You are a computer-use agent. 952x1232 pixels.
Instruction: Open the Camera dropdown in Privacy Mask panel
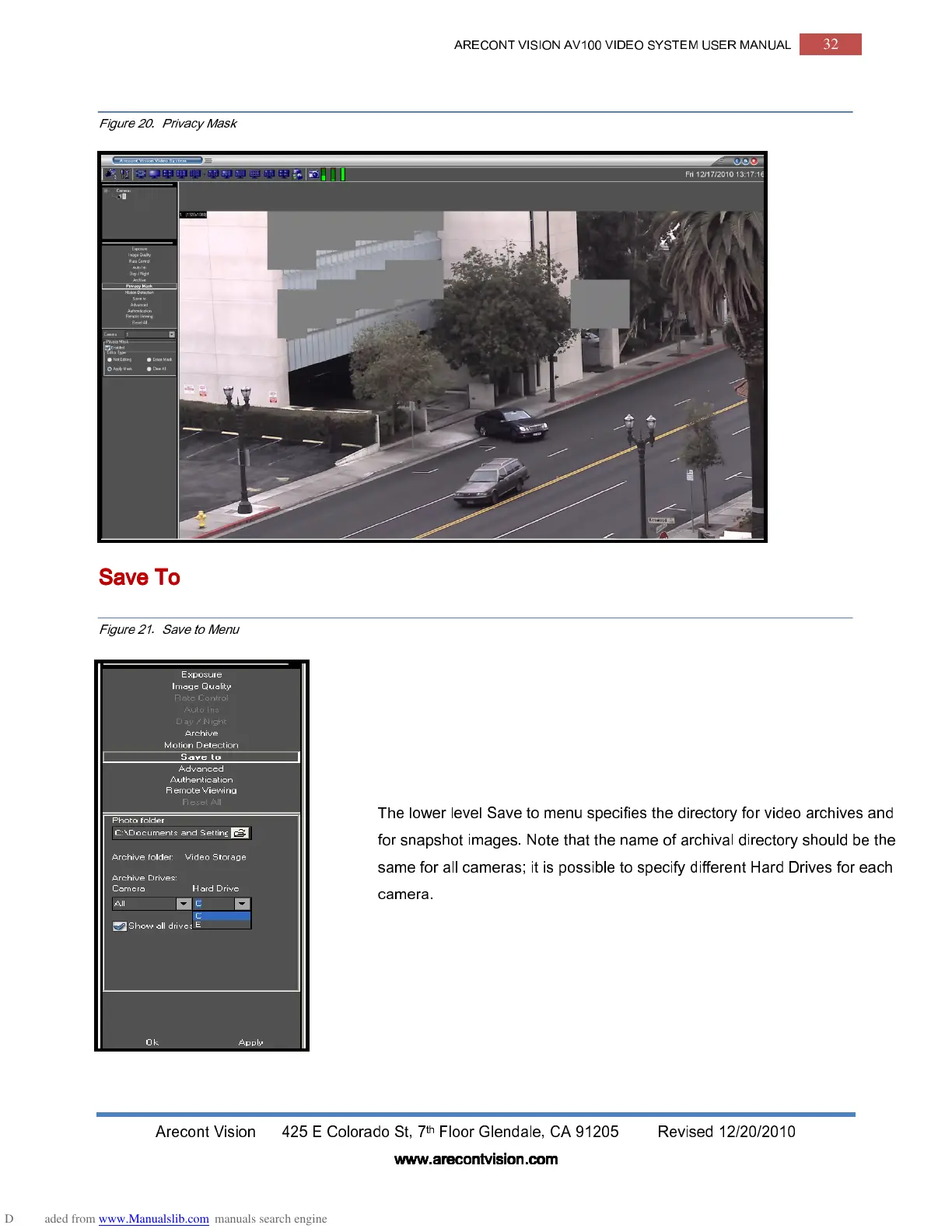[172, 334]
